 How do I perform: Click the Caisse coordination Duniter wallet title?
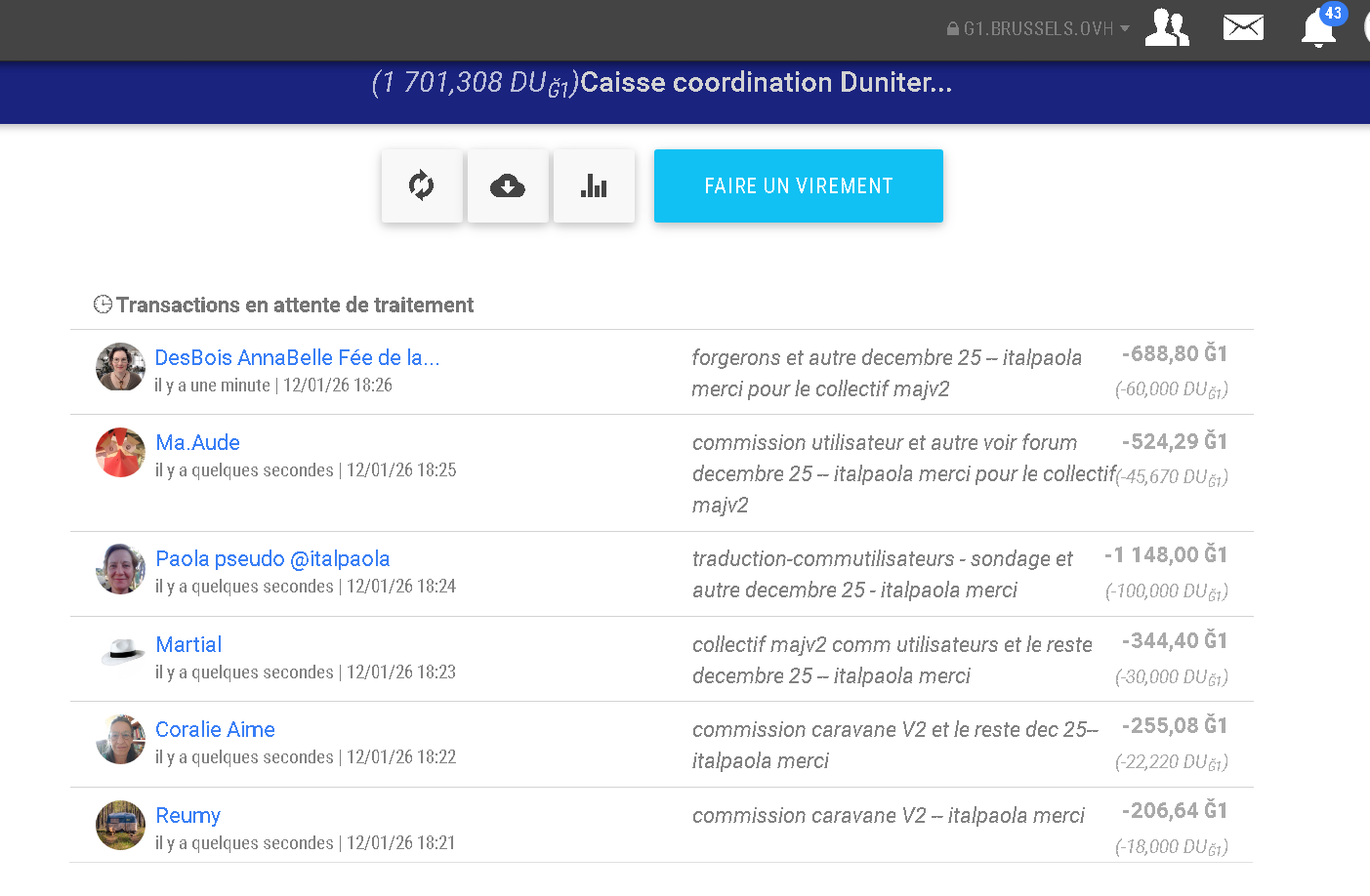pos(766,82)
